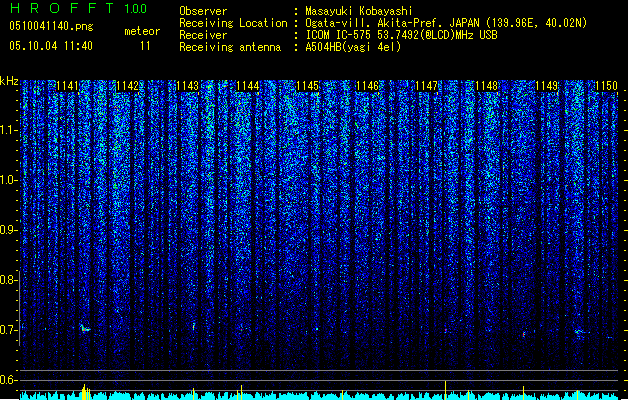Image resolution: width=629 pixels, height=400 pixels.
Task: Click the red echo spot before 1149
Action: point(523,334)
